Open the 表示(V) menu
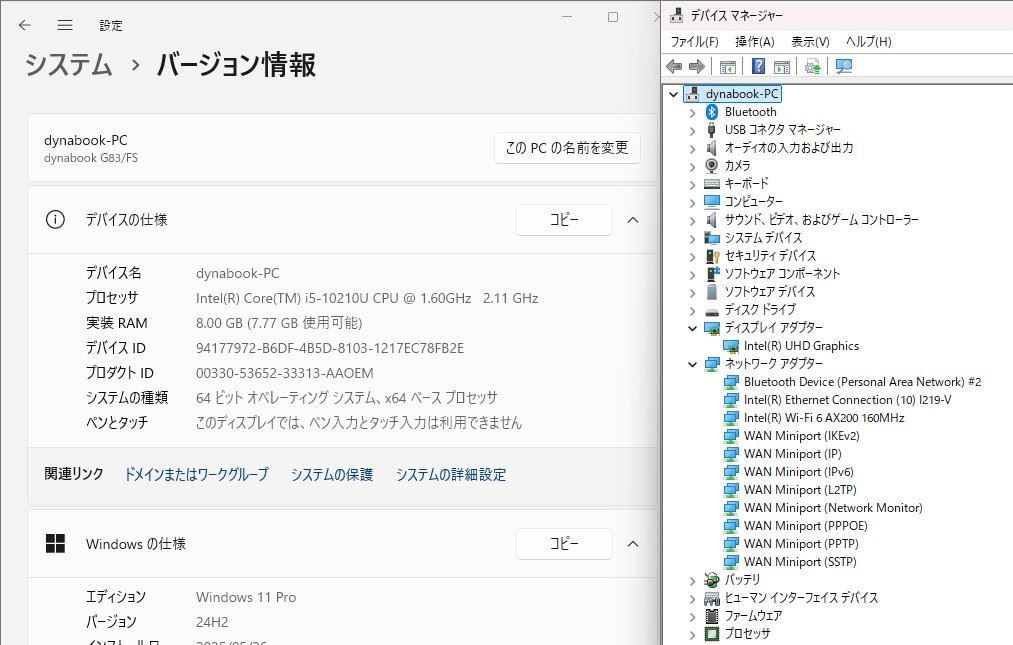1013x645 pixels. (x=810, y=41)
